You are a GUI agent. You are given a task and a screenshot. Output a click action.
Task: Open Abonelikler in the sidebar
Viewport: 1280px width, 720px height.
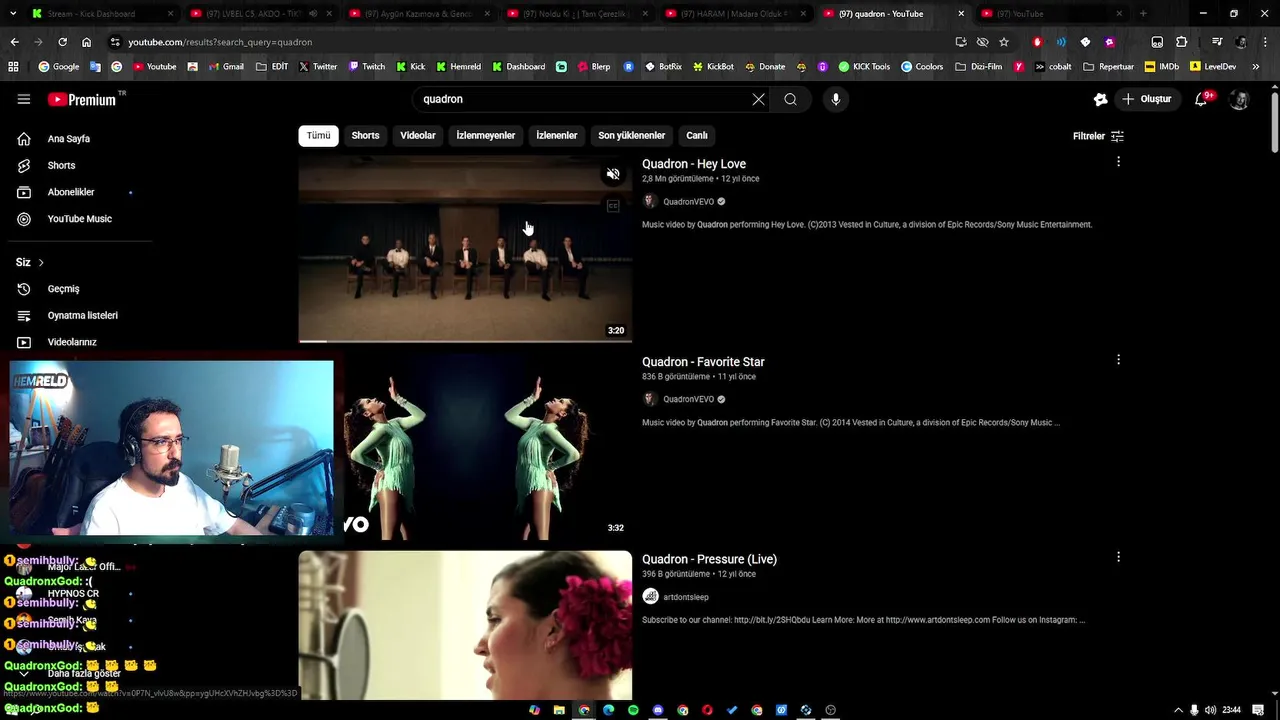[71, 192]
